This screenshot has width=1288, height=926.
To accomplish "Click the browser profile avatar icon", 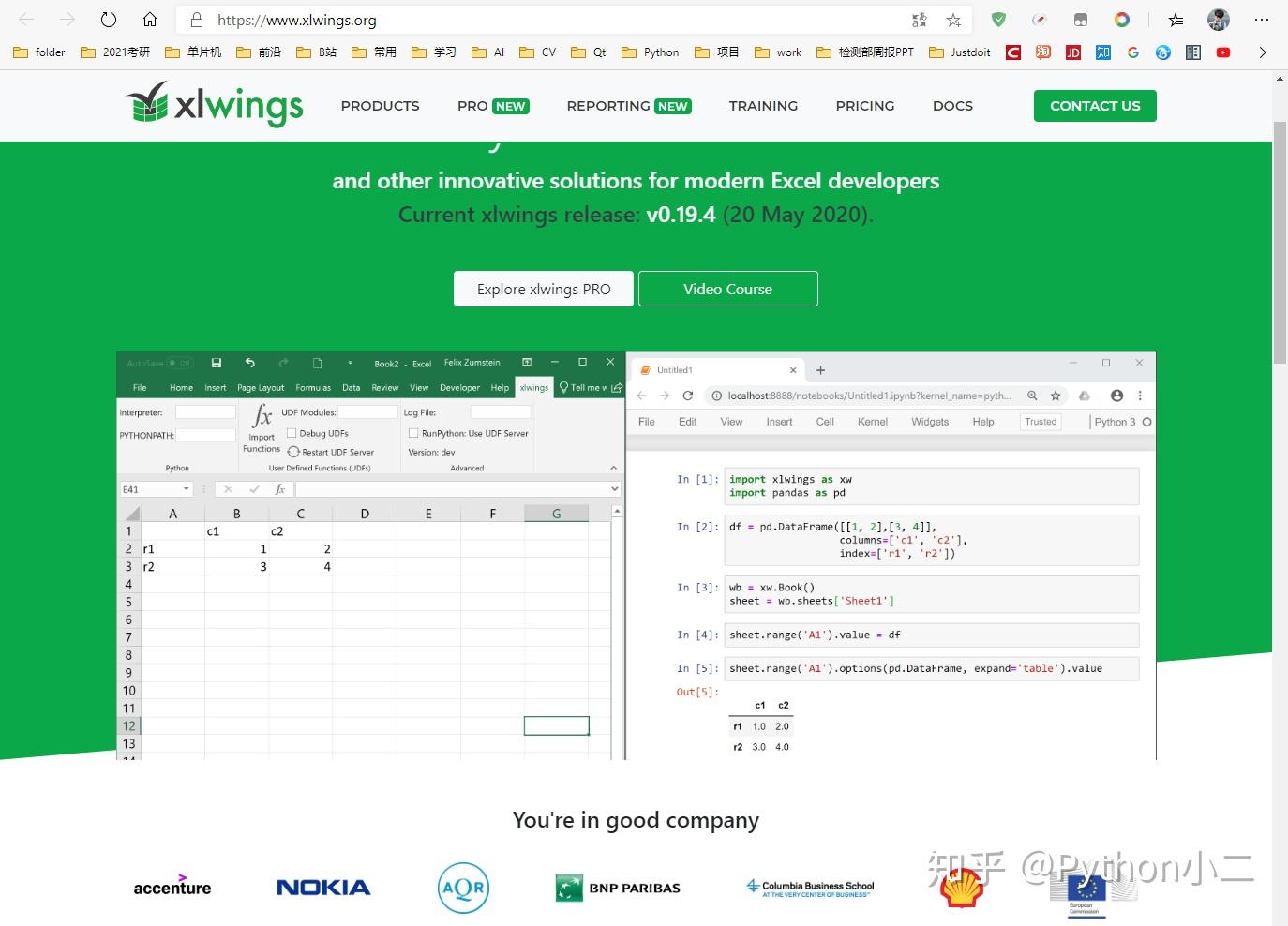I will tap(1217, 20).
